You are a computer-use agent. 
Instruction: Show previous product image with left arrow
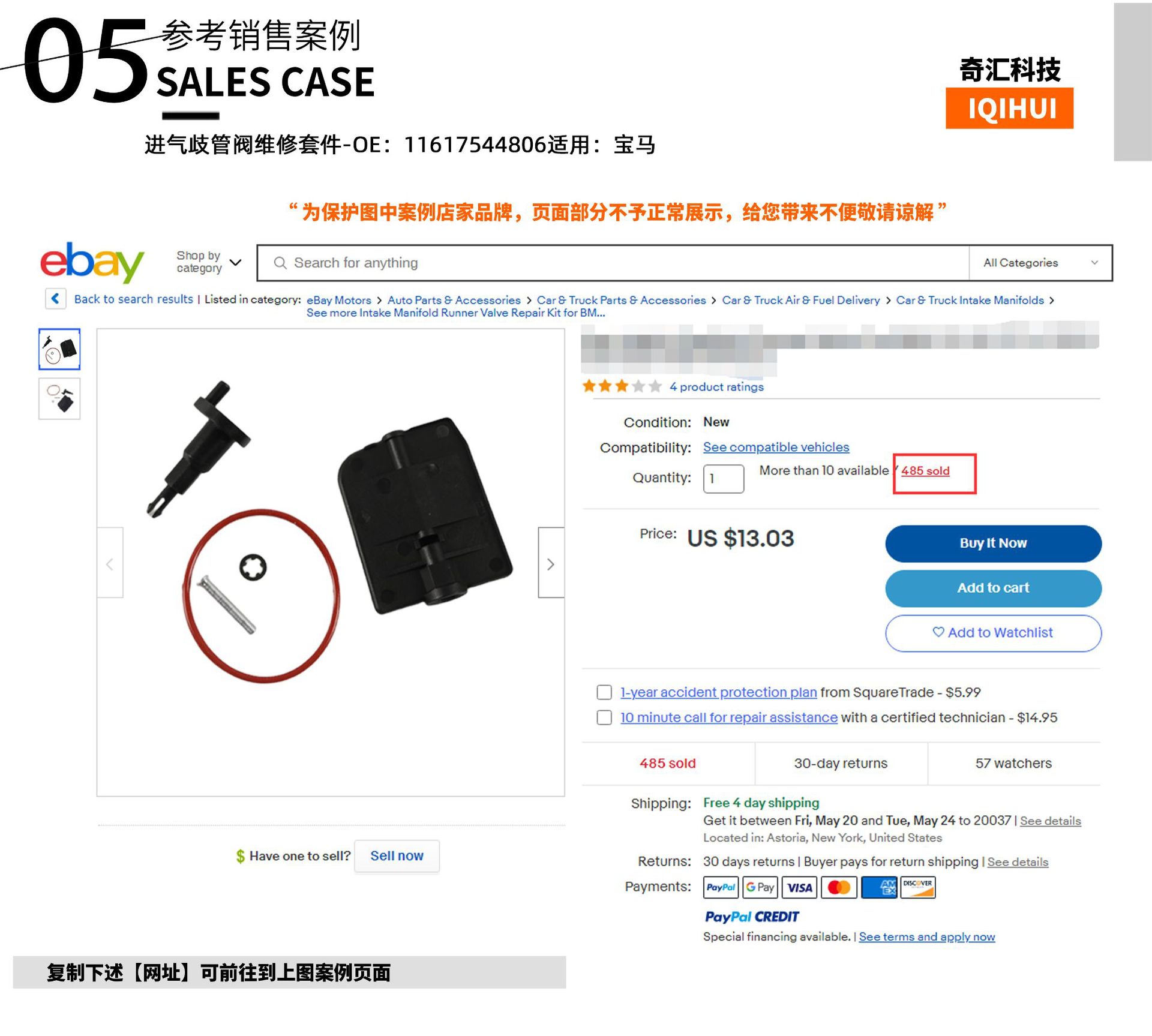point(110,563)
